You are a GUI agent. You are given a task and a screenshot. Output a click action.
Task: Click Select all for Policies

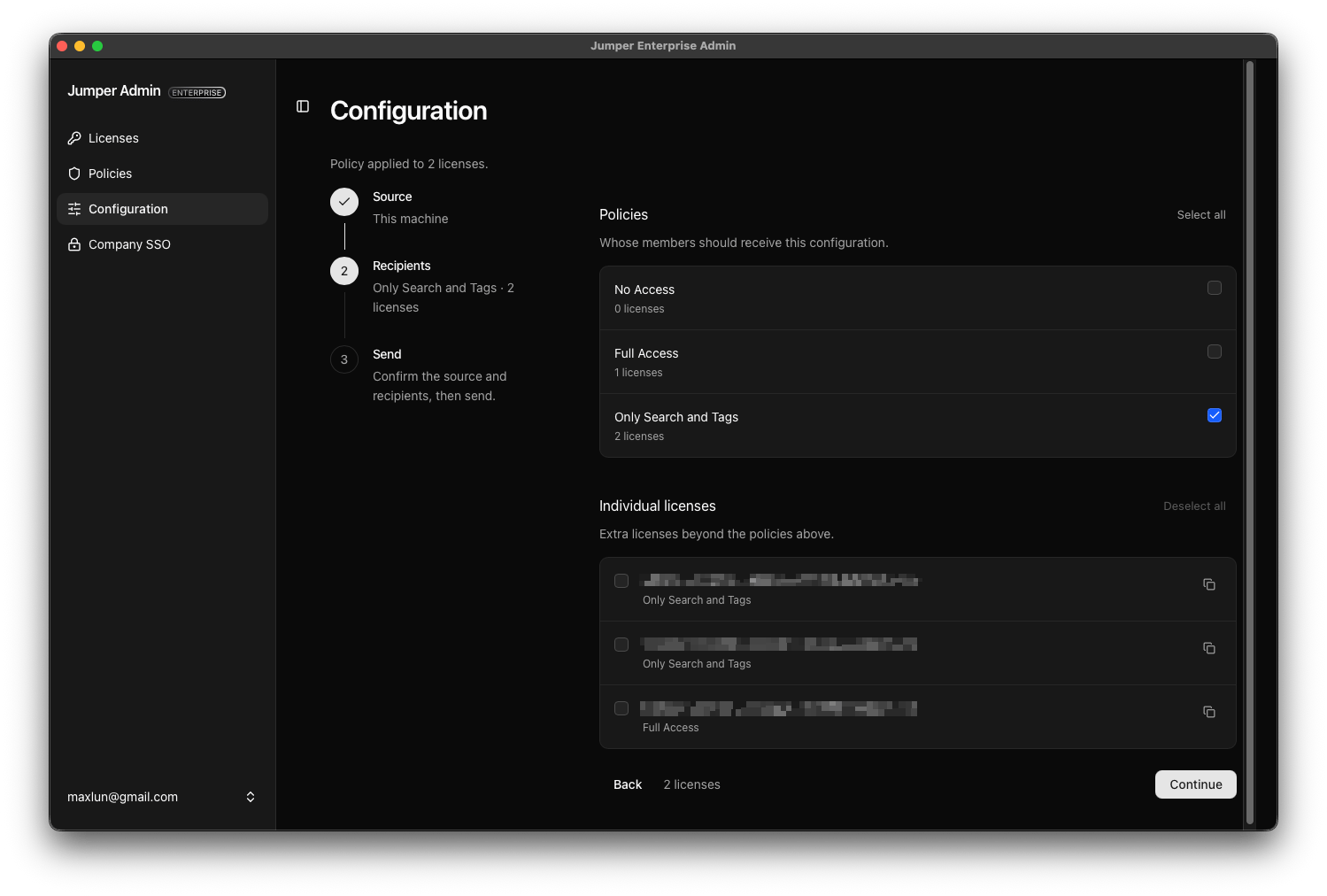coord(1201,215)
